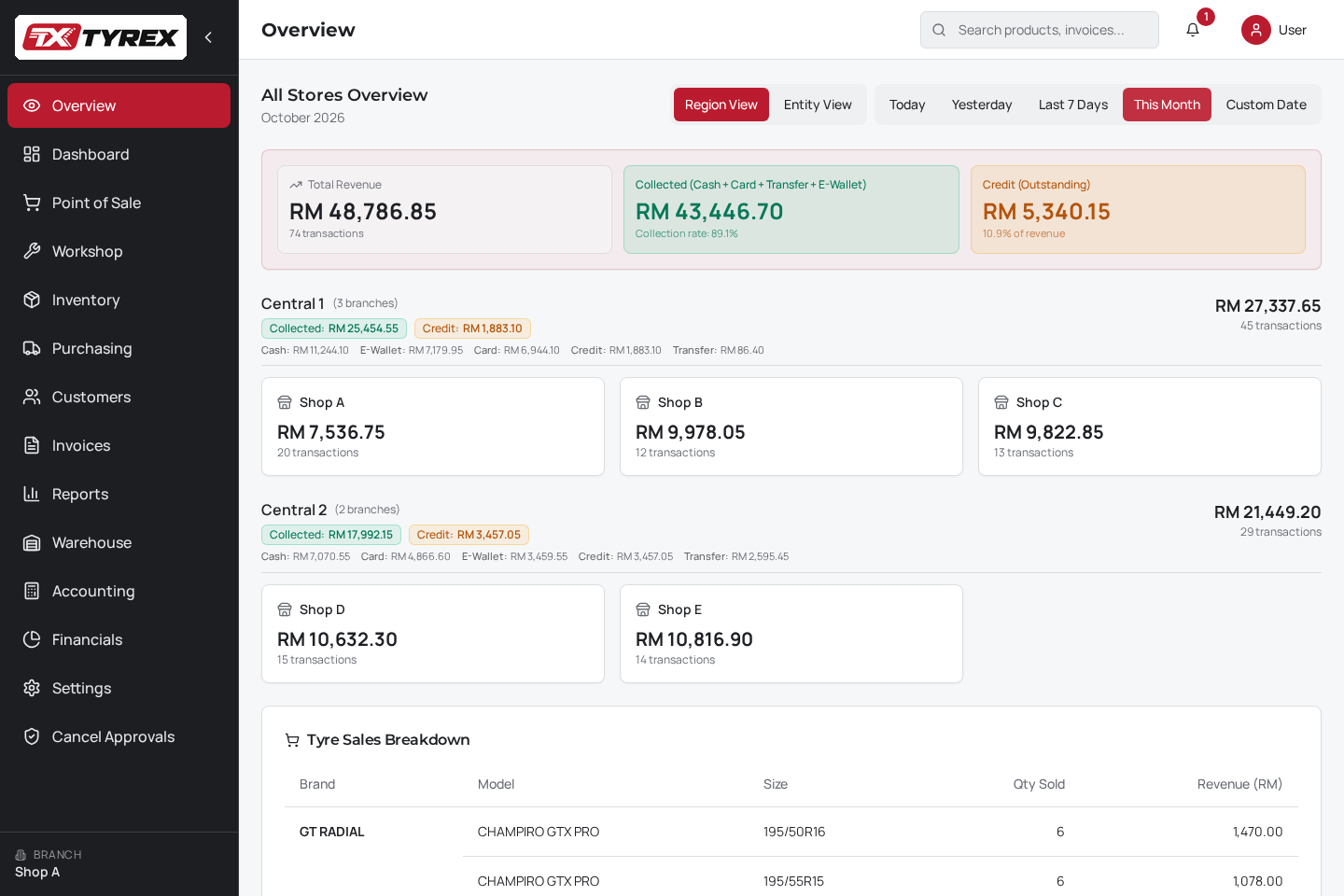Go to Point of Sale menu item
The width and height of the screenshot is (1344, 896).
[119, 203]
